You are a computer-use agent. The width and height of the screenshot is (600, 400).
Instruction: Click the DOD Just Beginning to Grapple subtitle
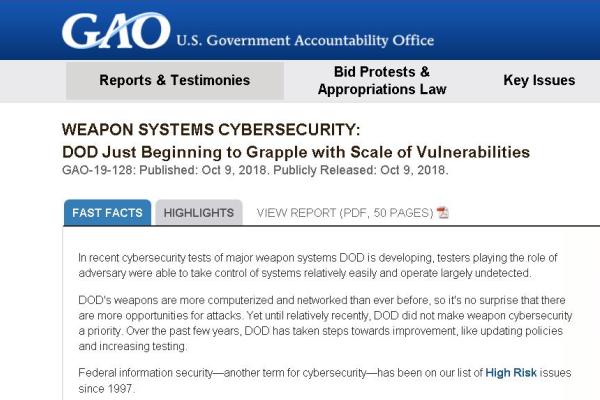(x=296, y=152)
